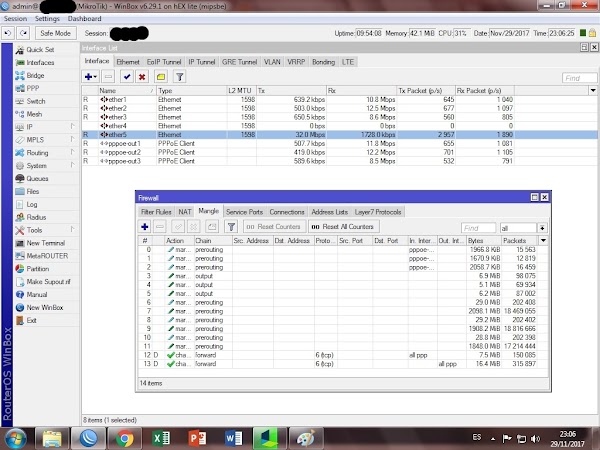Click Reset Counters button
600x450 pixels.
pyautogui.click(x=274, y=227)
